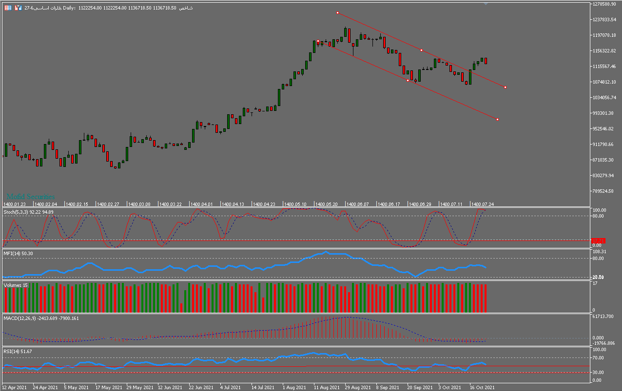Select the MACD(12,26,9) indicator label
The image size is (622, 391).
(41, 318)
